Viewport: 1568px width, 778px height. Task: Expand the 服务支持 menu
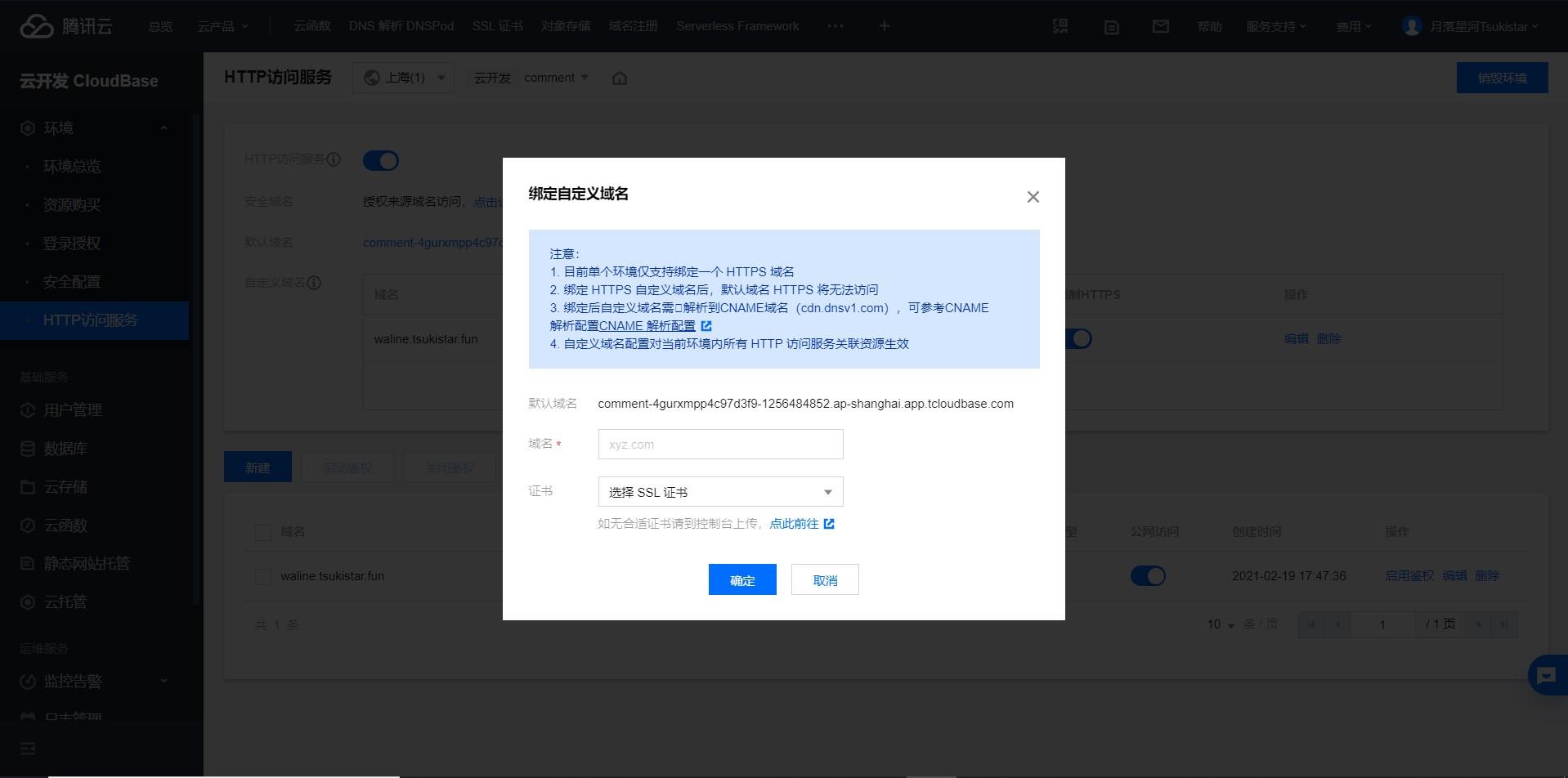(x=1276, y=26)
